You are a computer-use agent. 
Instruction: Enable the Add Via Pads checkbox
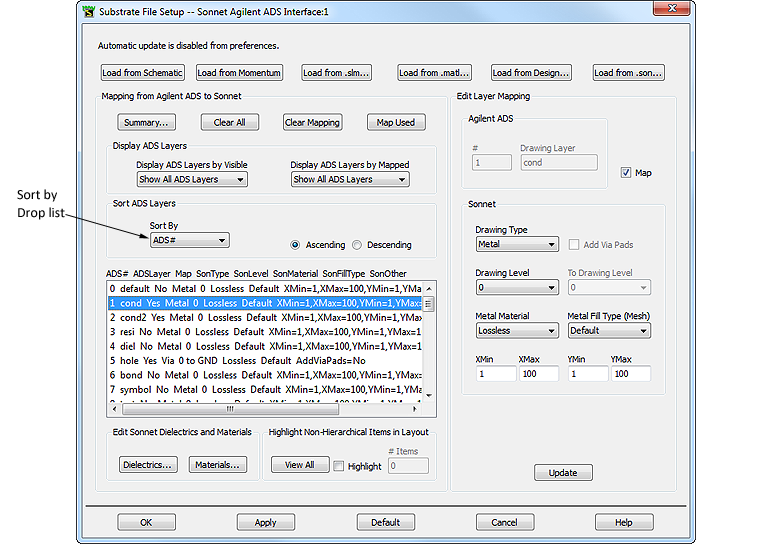574,245
